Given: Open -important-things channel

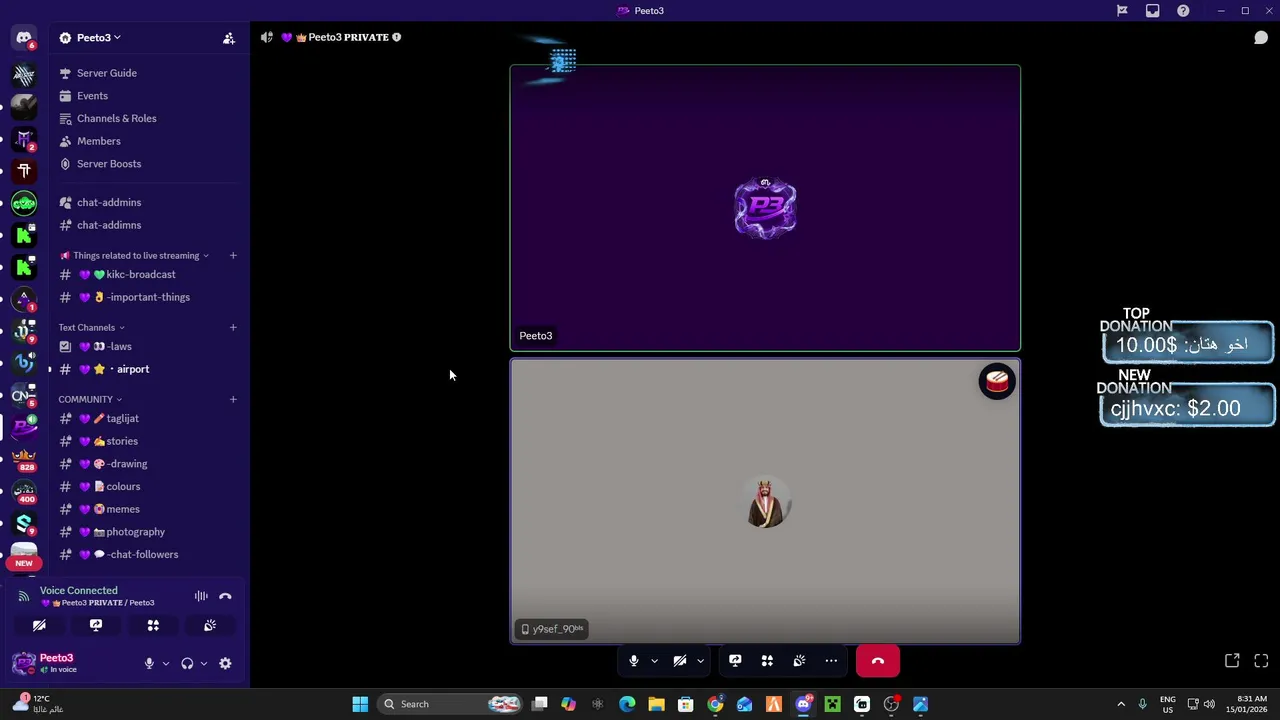Looking at the screenshot, I should [x=150, y=297].
